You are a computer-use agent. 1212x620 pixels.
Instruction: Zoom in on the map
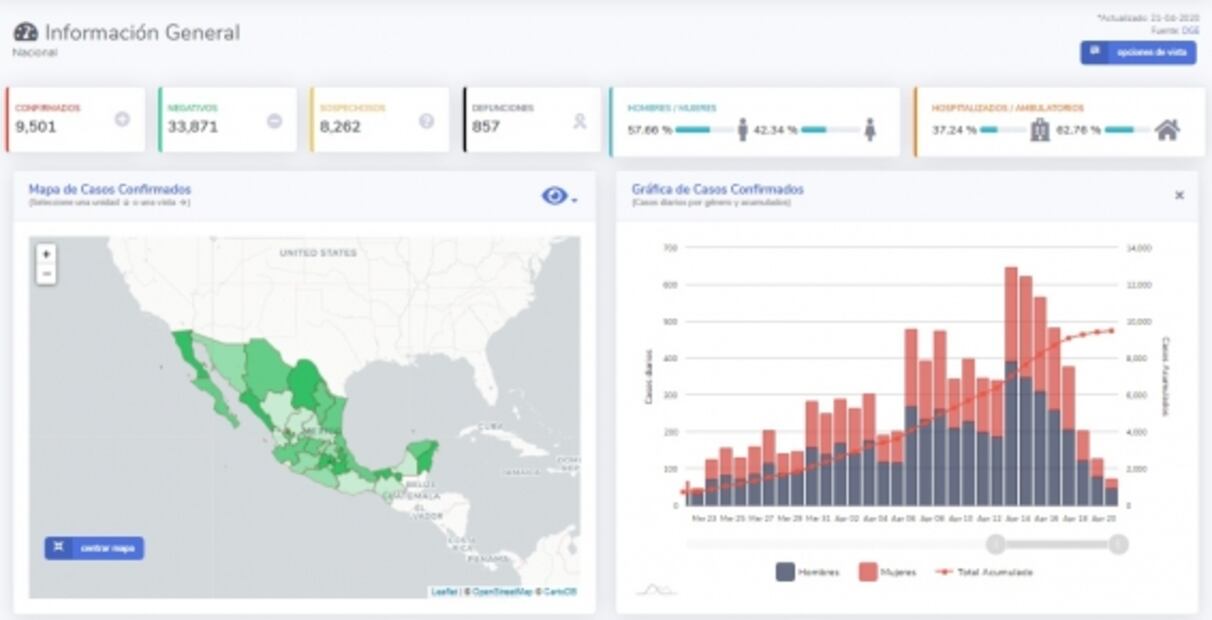click(x=46, y=255)
